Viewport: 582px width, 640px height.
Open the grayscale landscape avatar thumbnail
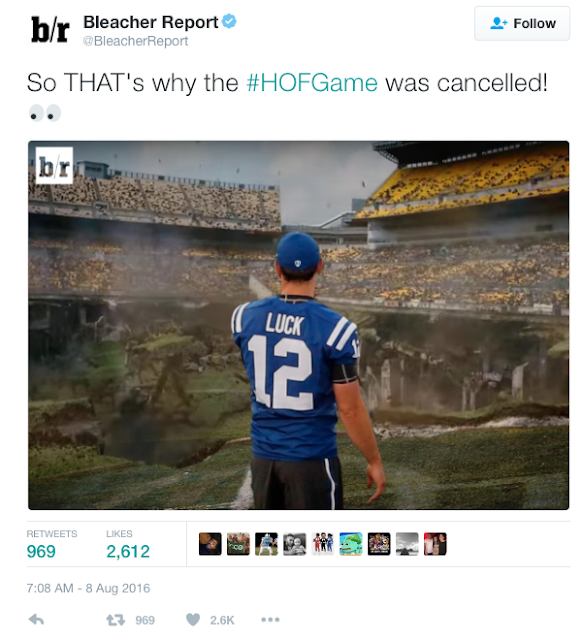tap(407, 544)
